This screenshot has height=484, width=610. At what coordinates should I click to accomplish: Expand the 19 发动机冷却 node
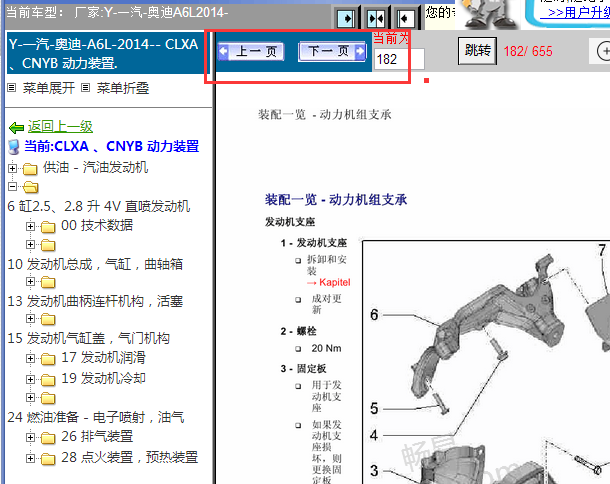(x=30, y=379)
